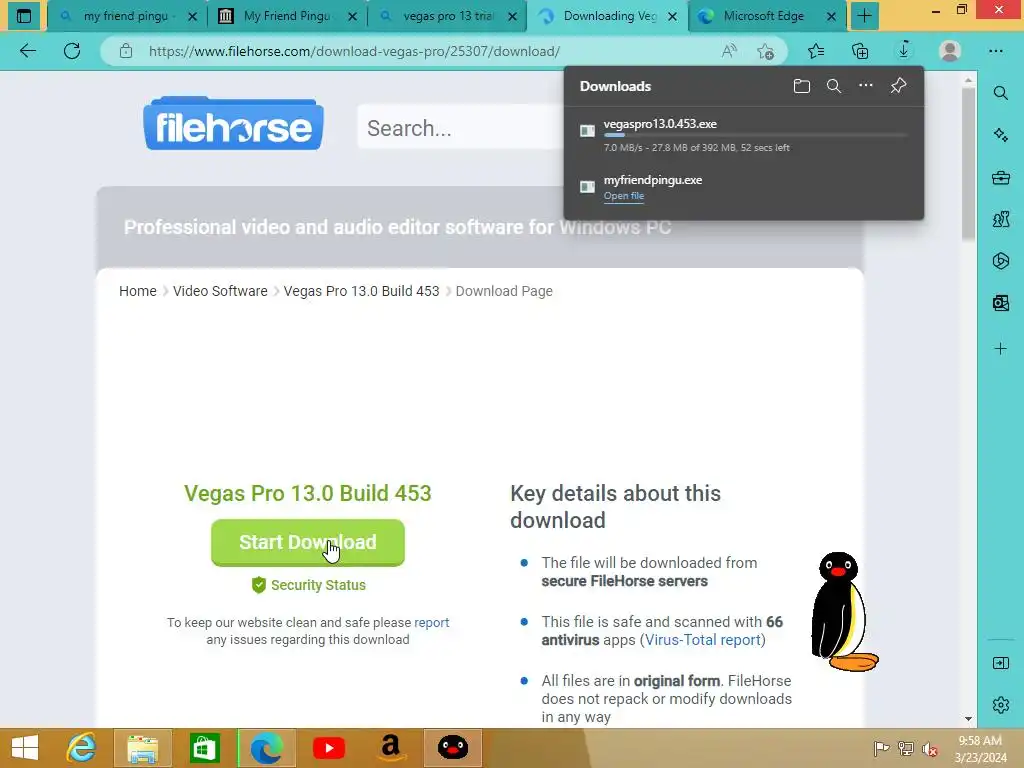Screen dimensions: 1024x768
Task: Open the Virus-Total report link
Action: point(703,640)
